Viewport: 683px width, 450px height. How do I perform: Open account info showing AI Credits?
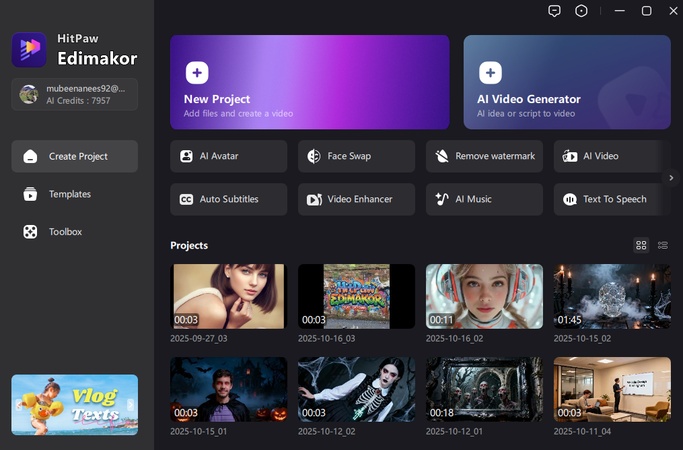coord(75,94)
